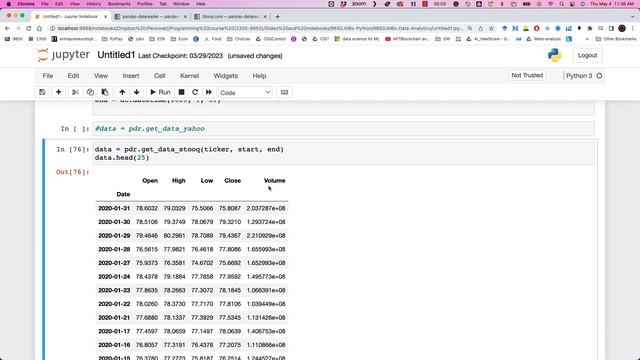The image size is (640, 360).
Task: Open macOS History menu
Action: pos(93,4)
